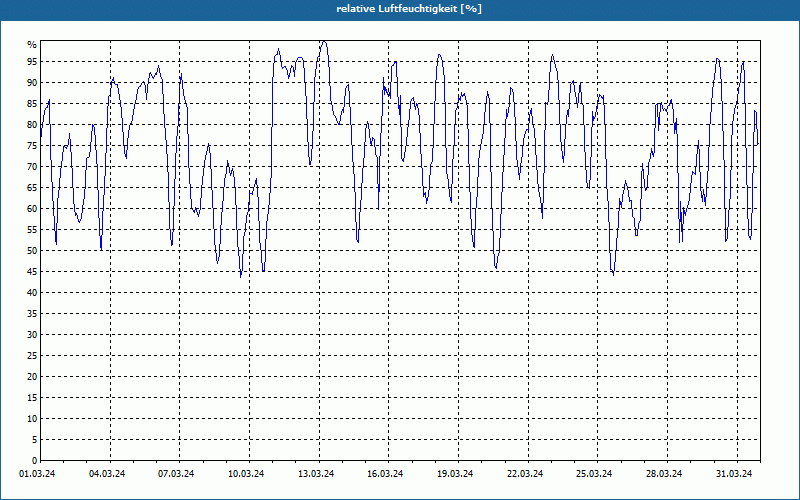Screen dimensions: 800x500
Task: Click the 'relative Luftfeuchtigkeit [%]' chart title
Action: [x=409, y=9]
